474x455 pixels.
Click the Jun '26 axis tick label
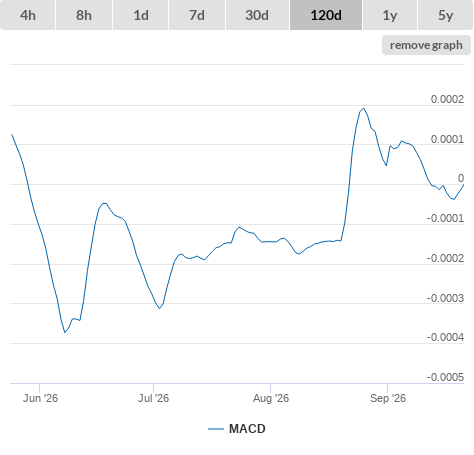coord(40,398)
